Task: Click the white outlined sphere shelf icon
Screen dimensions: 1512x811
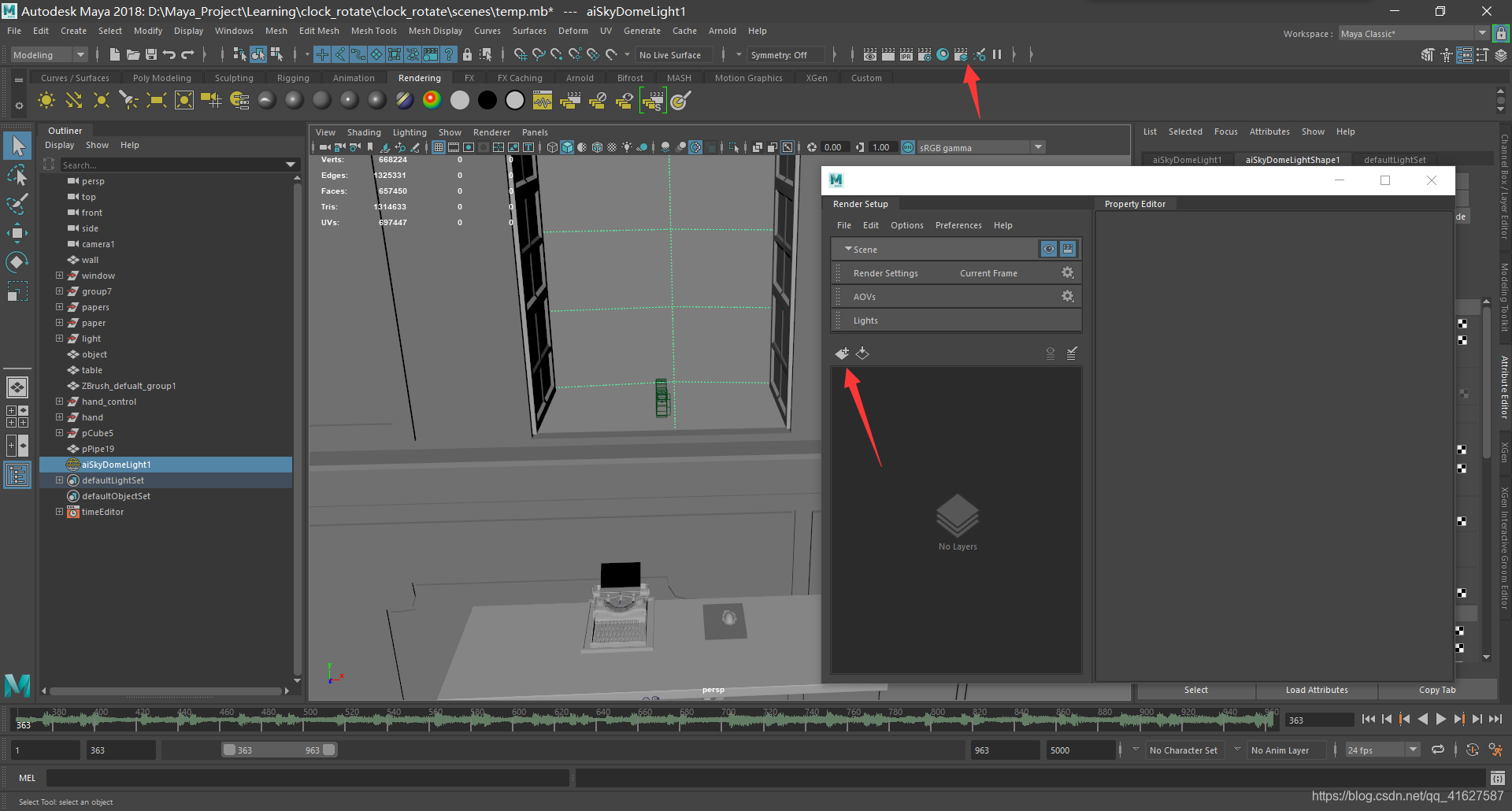Action: tap(515, 100)
